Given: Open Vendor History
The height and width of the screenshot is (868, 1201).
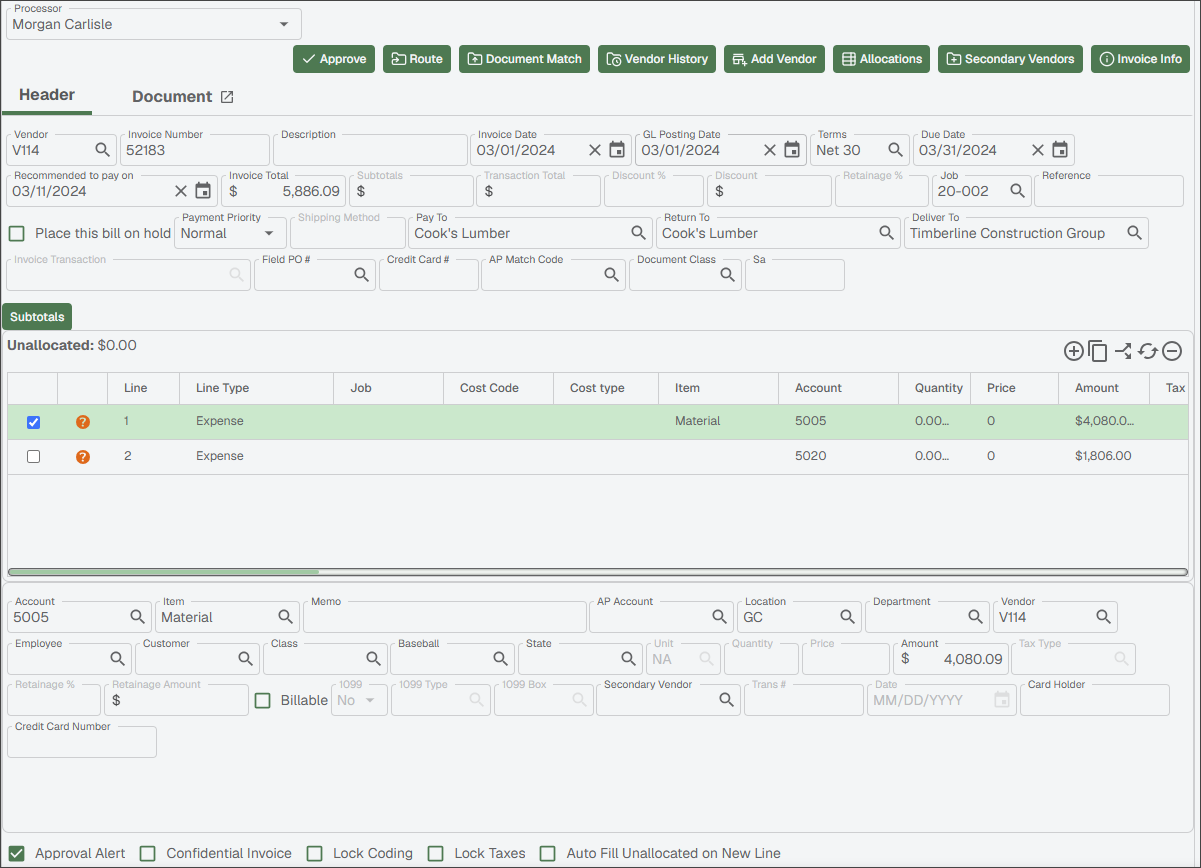Looking at the screenshot, I should click(x=657, y=59).
